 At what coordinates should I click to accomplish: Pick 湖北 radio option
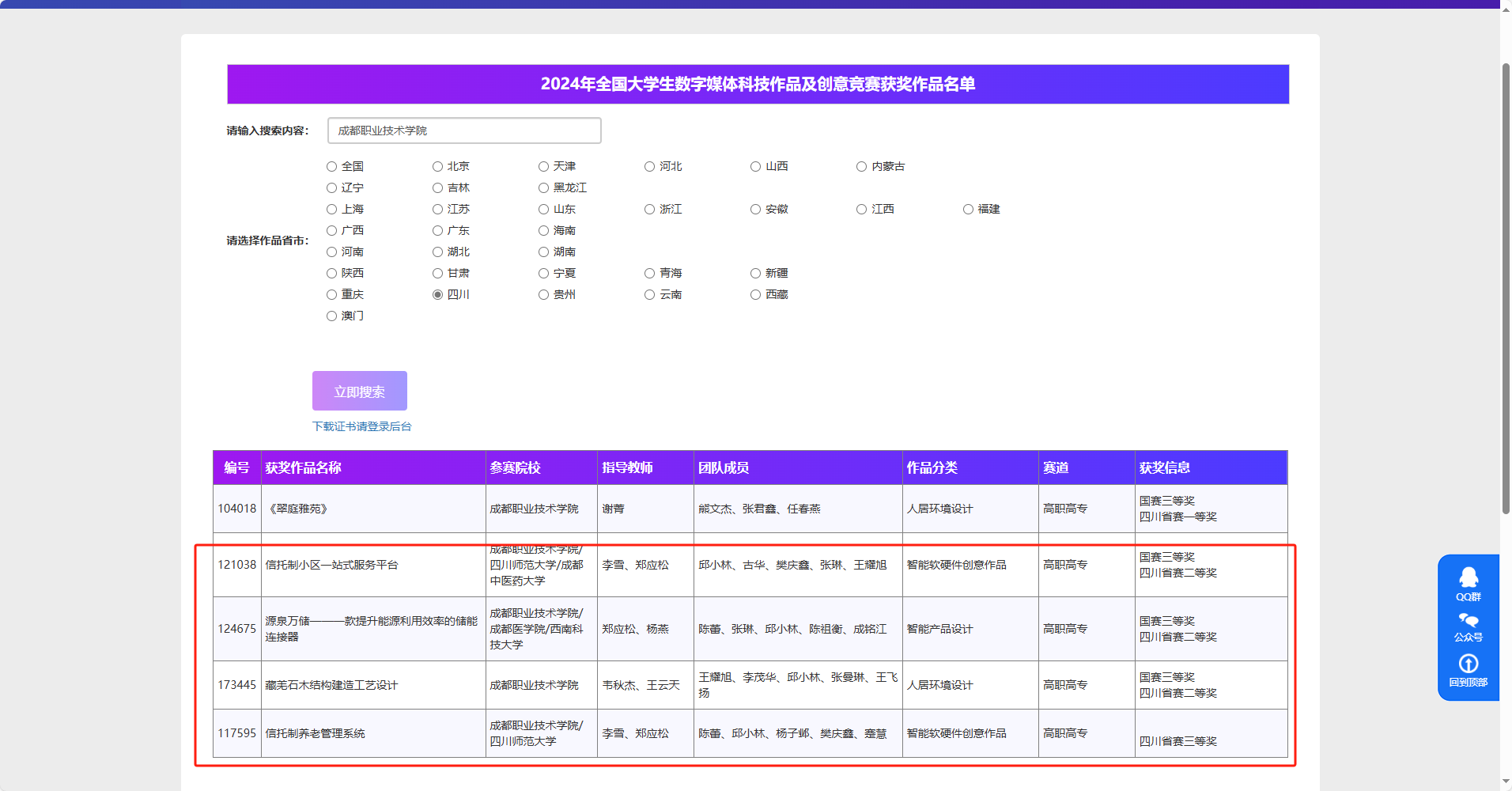coord(437,252)
